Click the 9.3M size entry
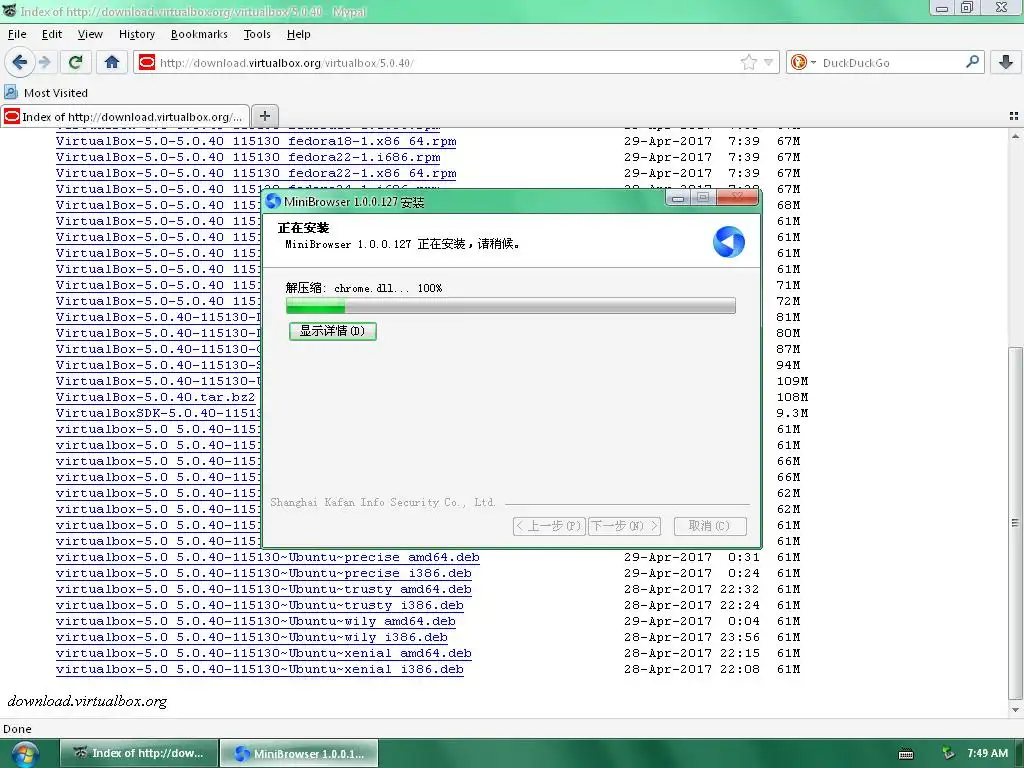1024x768 pixels. pyautogui.click(x=792, y=413)
